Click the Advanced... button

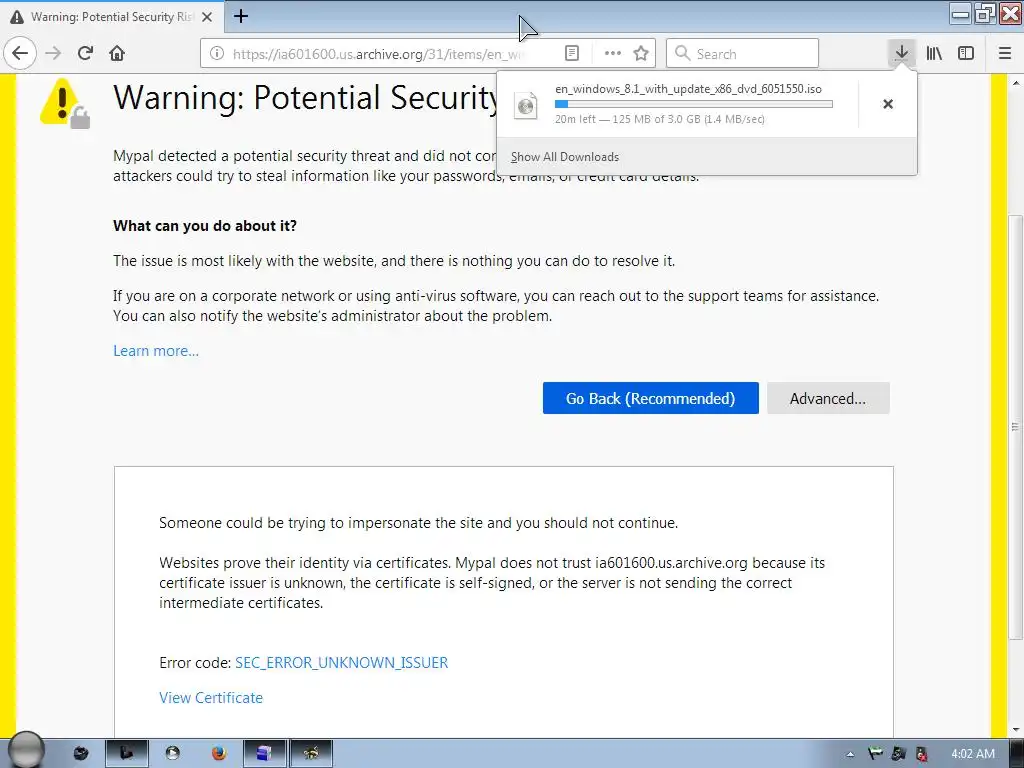828,398
